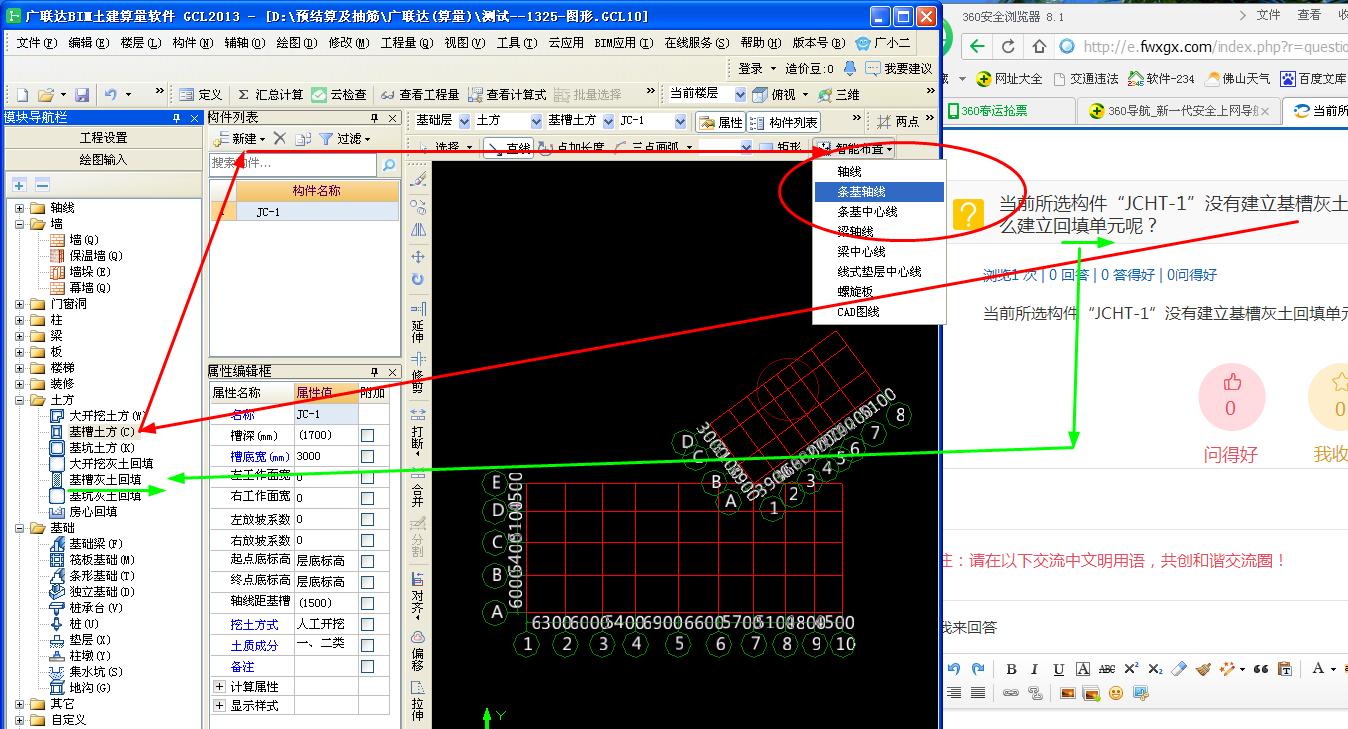This screenshot has height=729, width=1348.
Task: Click the 问得好 like circle
Action: 1231,398
